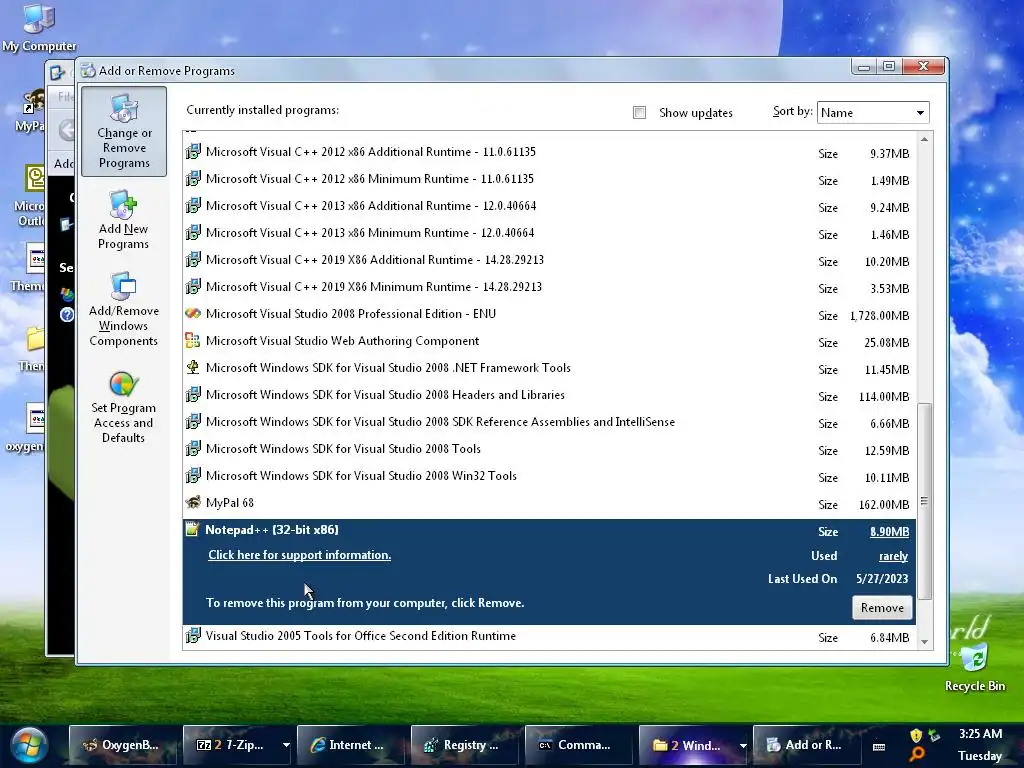
Task: Click scrollbar down arrow in program list
Action: tap(924, 641)
